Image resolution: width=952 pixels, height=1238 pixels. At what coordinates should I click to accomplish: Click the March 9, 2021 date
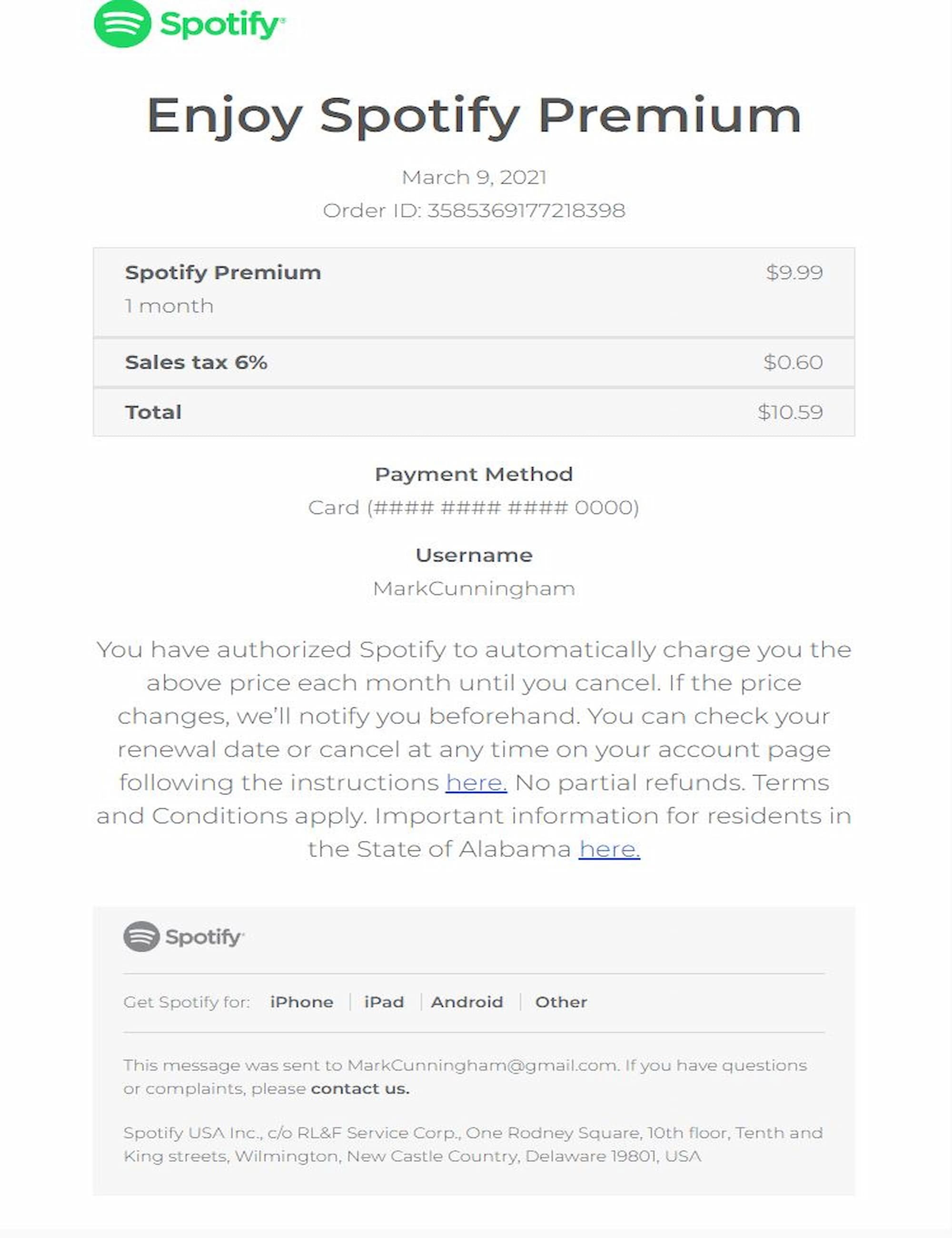point(474,178)
